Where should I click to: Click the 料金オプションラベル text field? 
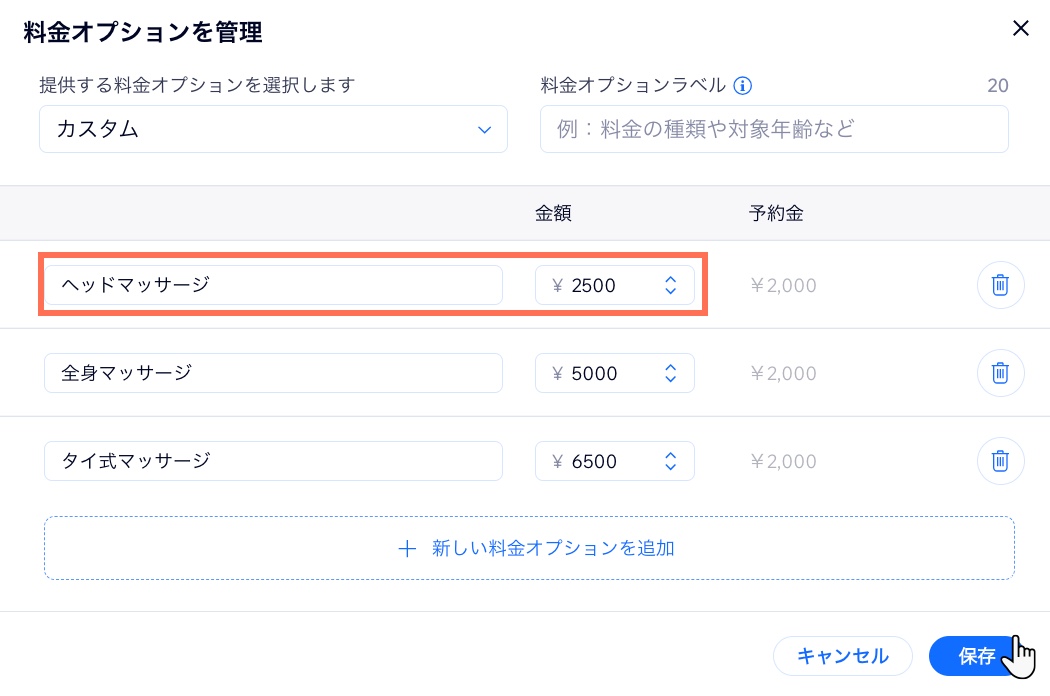tap(773, 129)
